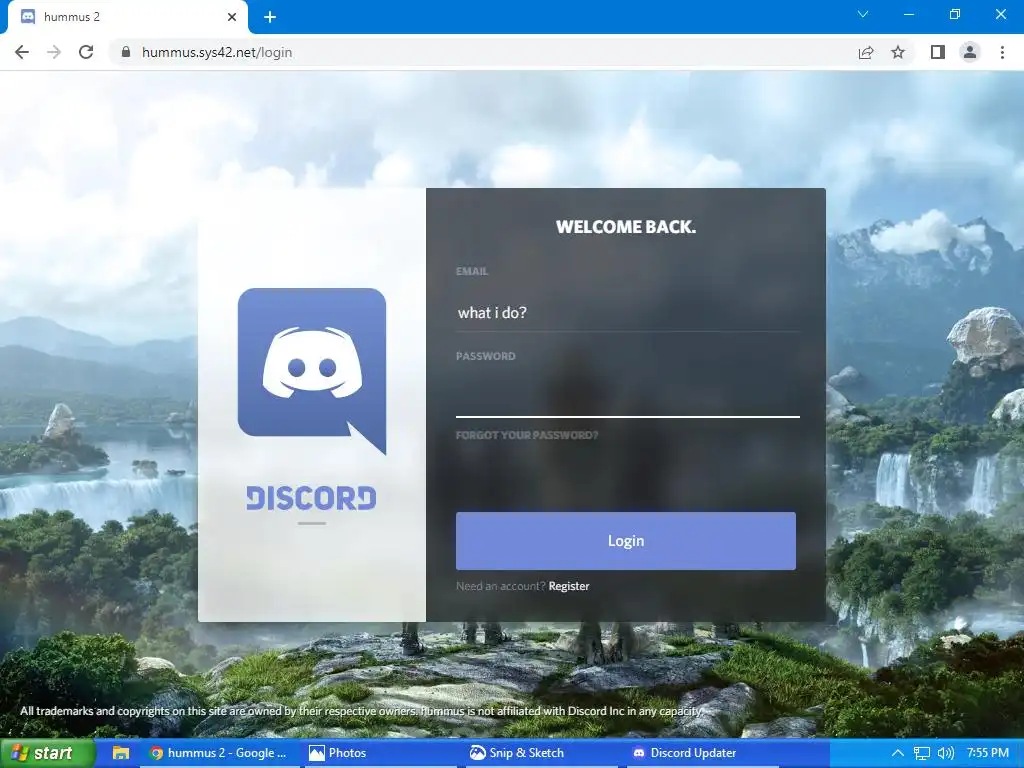Click the Register link

point(569,586)
